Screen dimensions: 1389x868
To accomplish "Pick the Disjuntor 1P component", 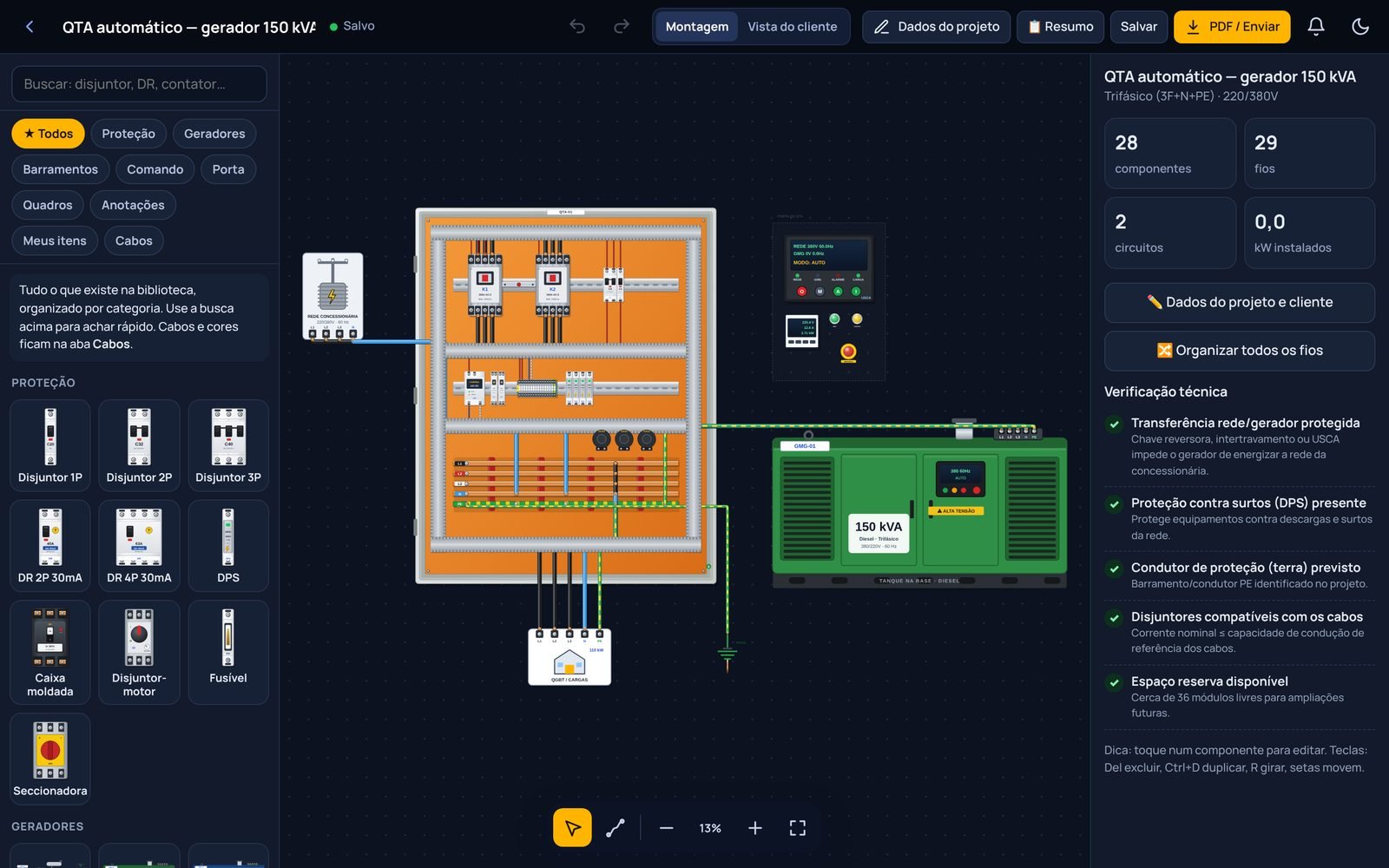I will 50,445.
